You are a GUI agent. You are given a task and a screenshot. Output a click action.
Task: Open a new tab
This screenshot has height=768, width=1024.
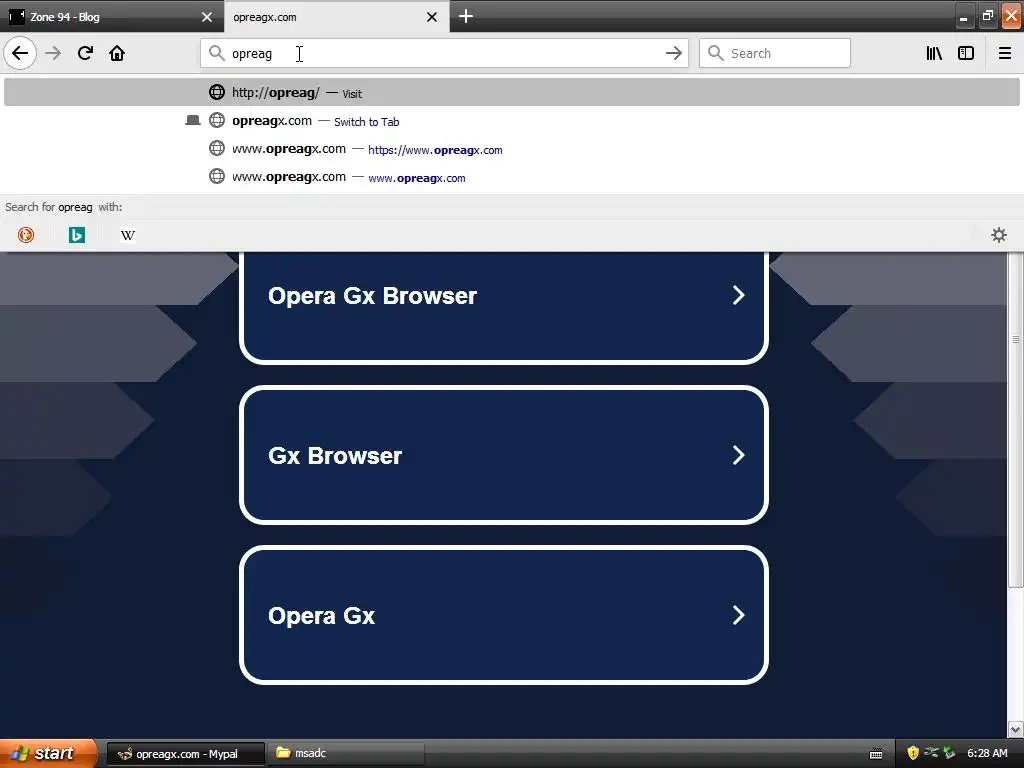(466, 16)
